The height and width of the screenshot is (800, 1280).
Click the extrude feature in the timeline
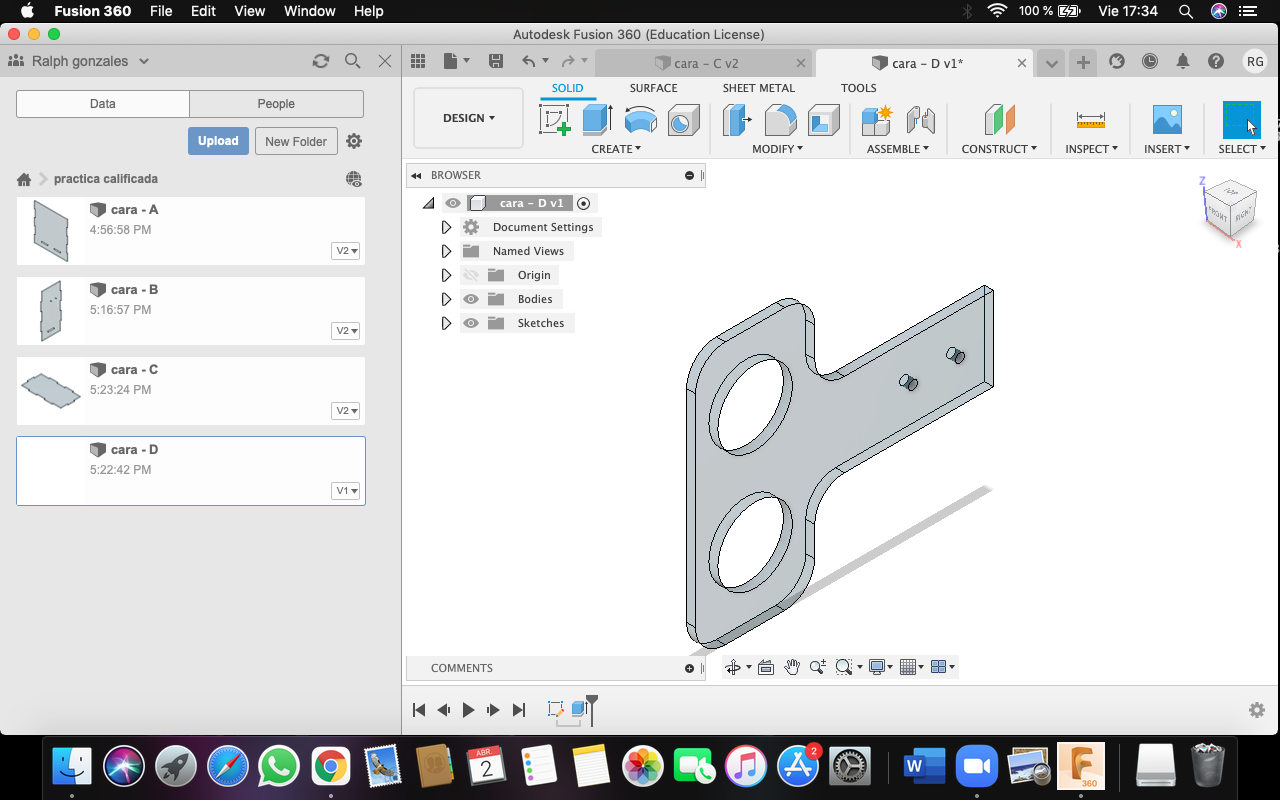(x=578, y=709)
